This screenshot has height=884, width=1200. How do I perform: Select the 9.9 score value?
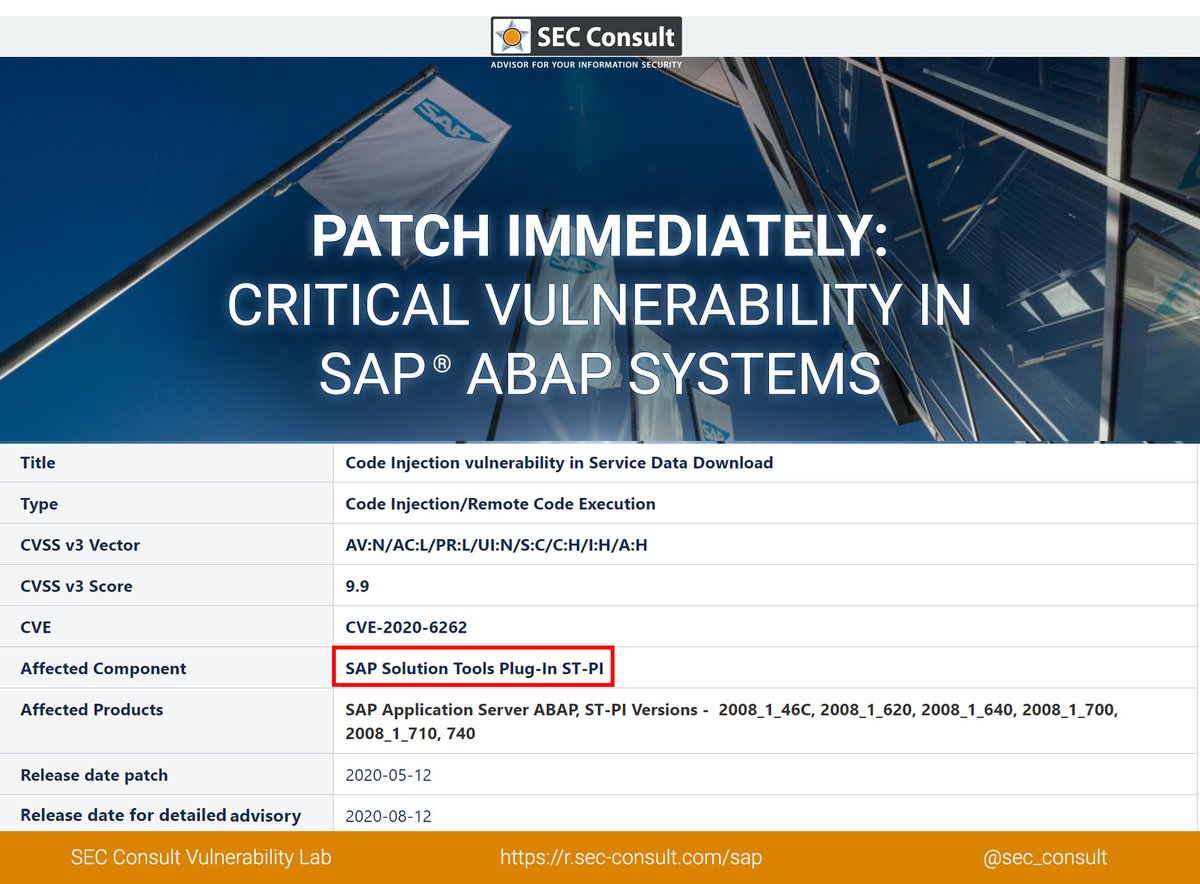coord(357,586)
